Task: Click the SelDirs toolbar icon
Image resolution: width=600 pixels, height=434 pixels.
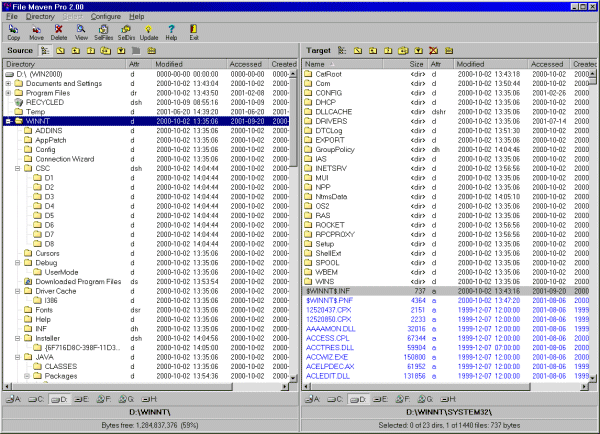Action: (126, 33)
